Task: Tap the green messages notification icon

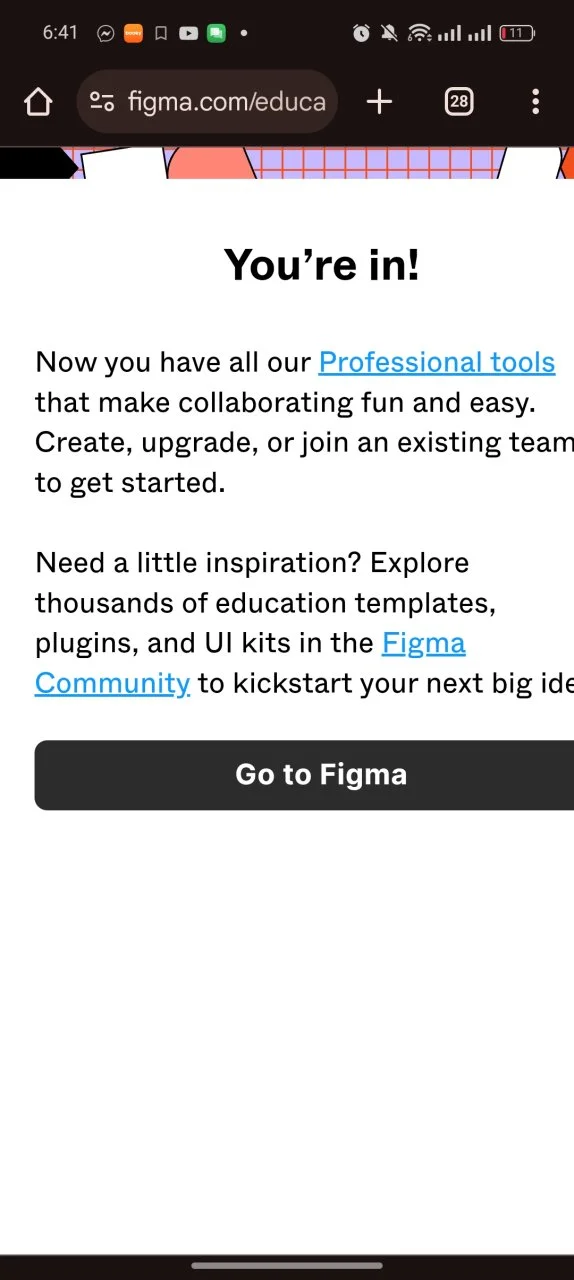Action: (x=216, y=33)
